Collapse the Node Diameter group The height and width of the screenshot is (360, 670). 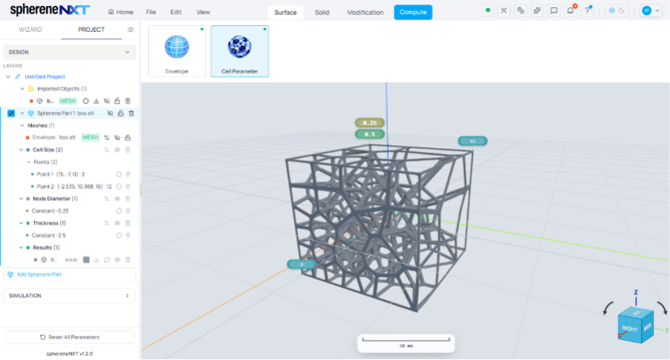(21, 199)
